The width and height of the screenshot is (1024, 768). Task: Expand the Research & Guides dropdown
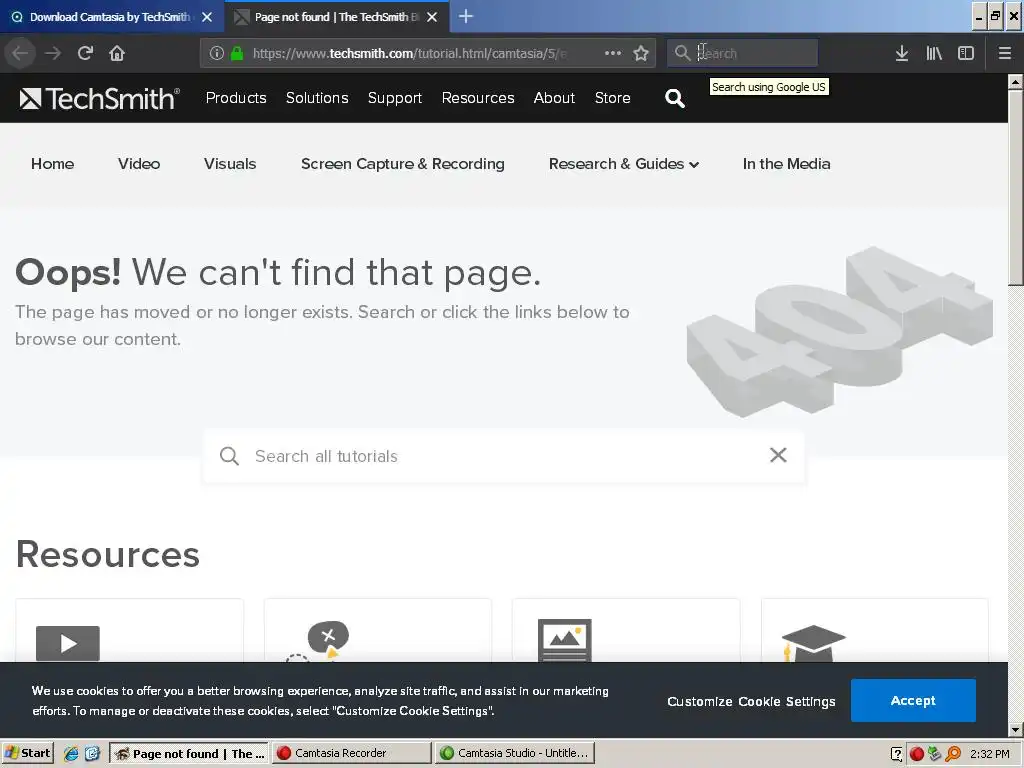point(624,164)
